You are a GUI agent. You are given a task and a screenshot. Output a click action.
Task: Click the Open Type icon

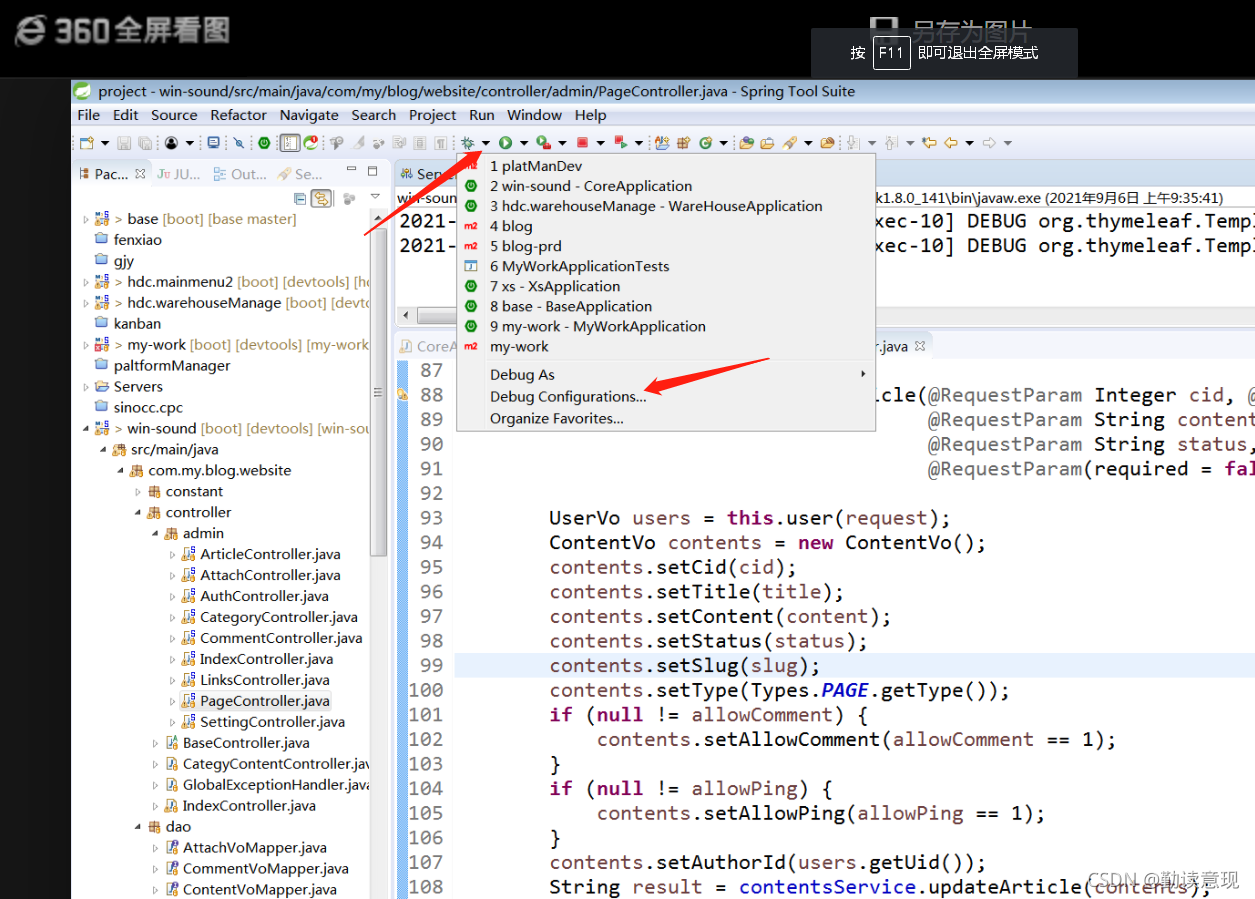(747, 143)
